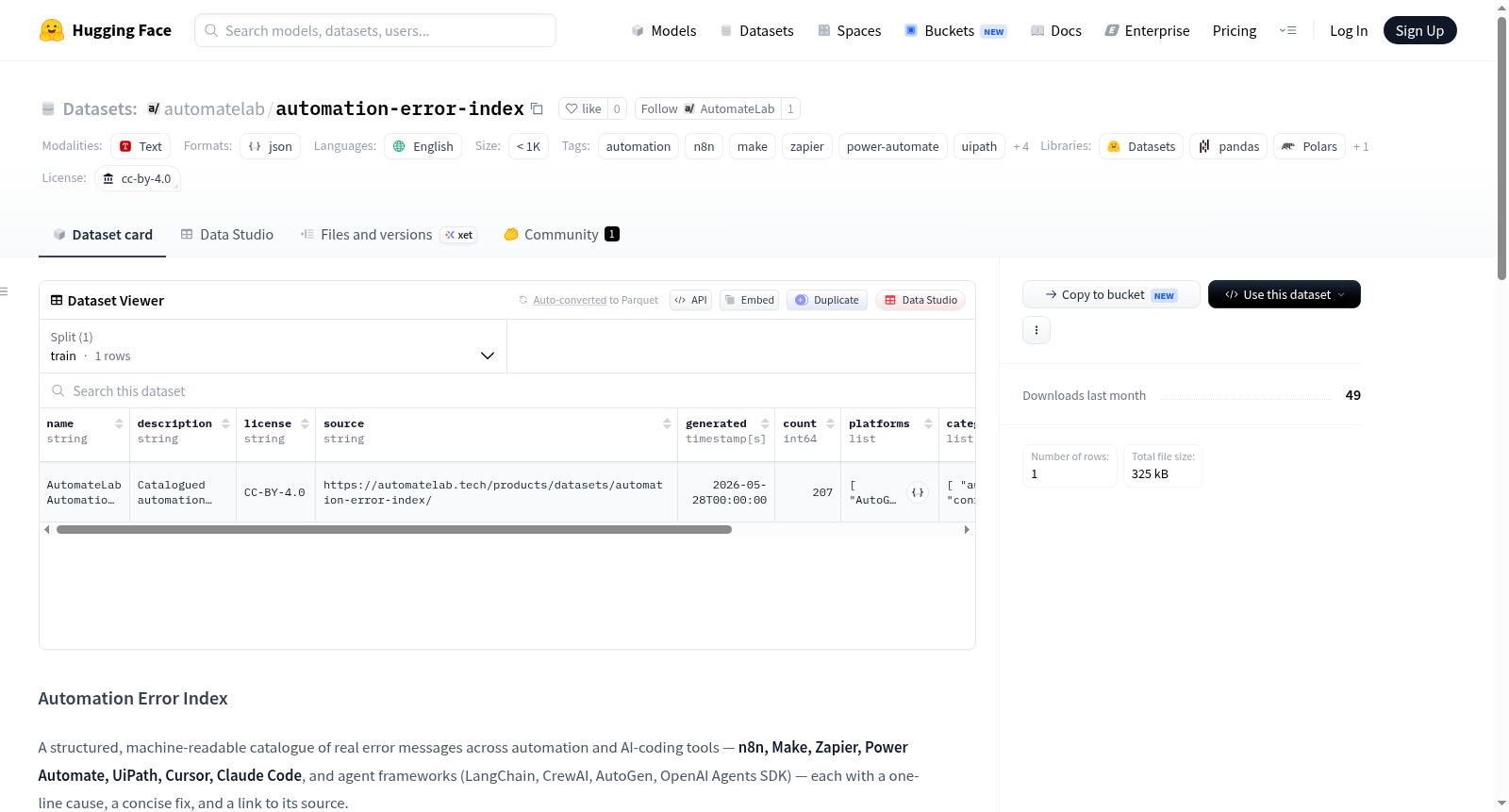Viewport: 1509px width, 812px height.
Task: Click the cc-by-4.0 license chip
Action: click(x=138, y=178)
